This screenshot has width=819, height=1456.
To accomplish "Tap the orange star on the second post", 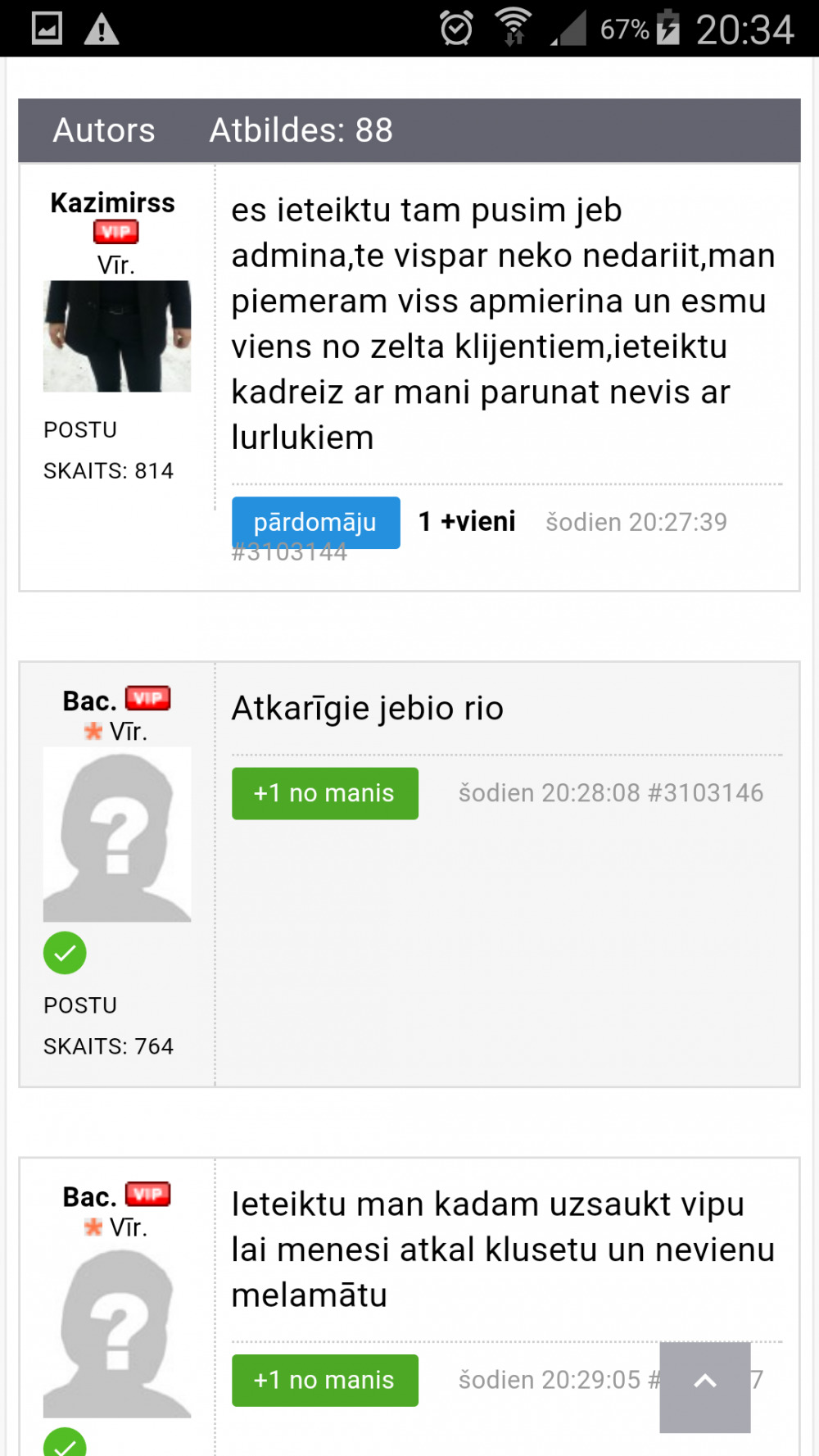I will (93, 731).
